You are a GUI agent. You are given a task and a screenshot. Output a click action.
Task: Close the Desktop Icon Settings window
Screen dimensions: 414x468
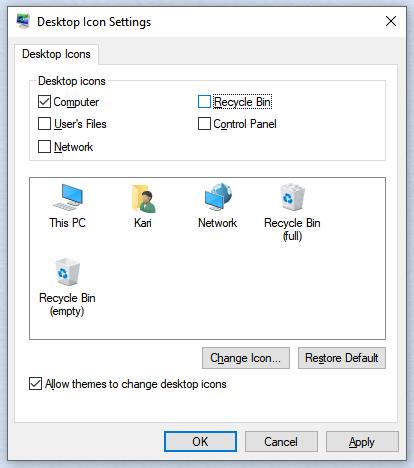tap(391, 21)
